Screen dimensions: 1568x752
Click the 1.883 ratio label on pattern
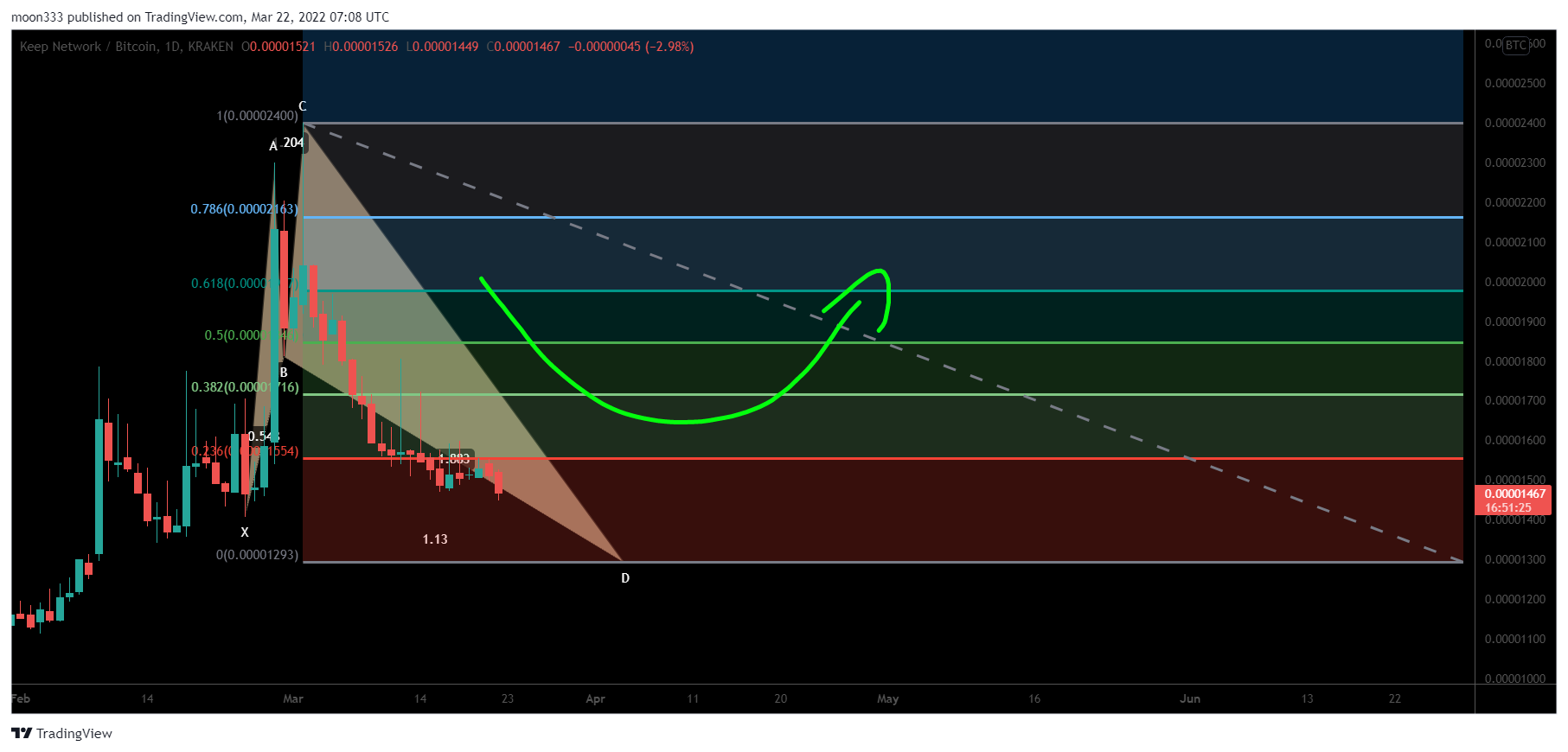click(455, 459)
